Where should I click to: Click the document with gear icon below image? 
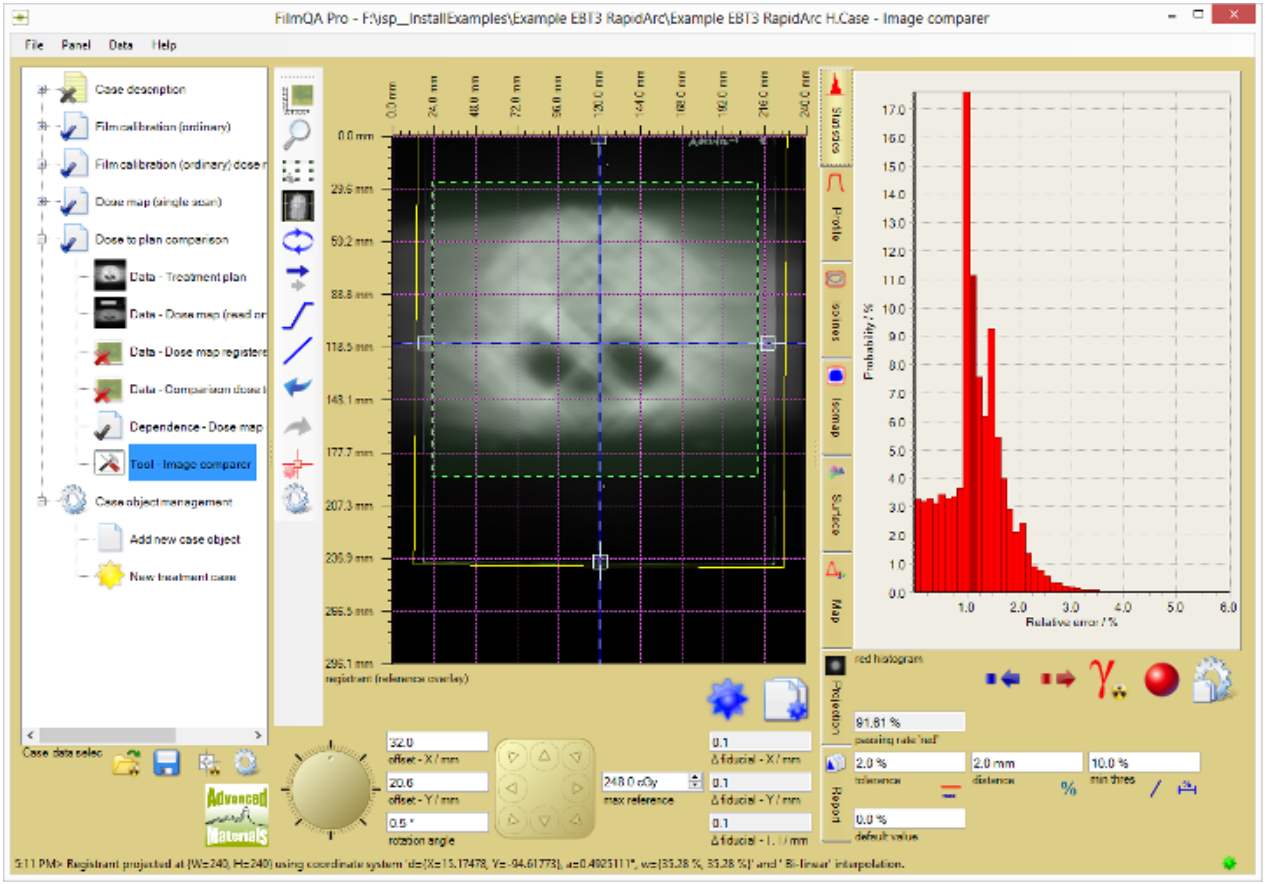(786, 700)
